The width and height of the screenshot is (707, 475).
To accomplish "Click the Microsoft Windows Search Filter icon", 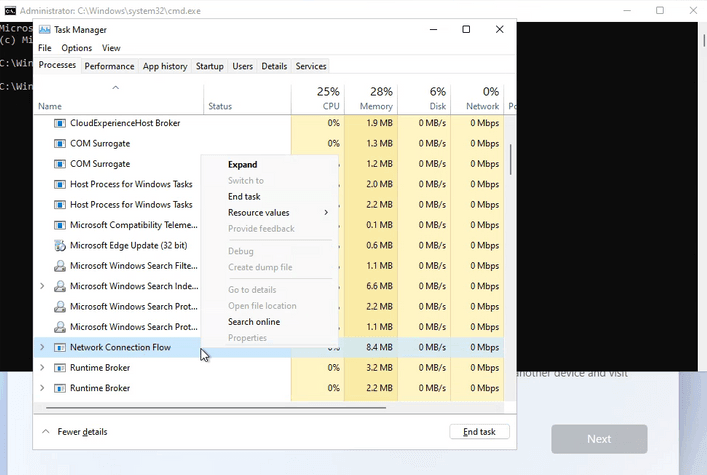I will point(60,266).
